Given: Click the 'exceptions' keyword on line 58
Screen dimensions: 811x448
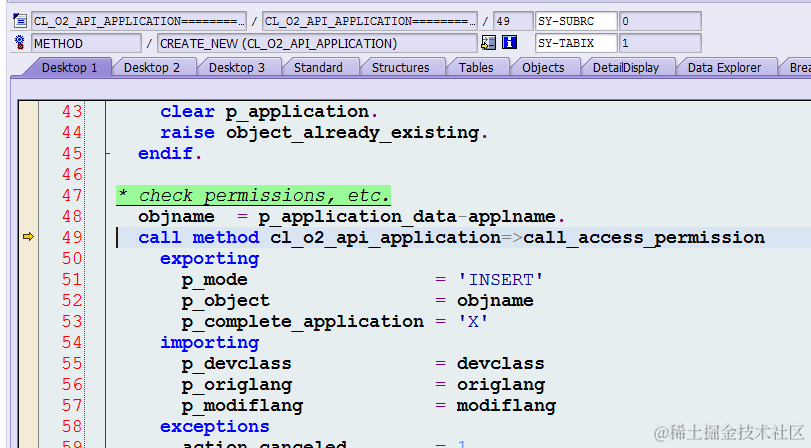Looking at the screenshot, I should [x=215, y=427].
